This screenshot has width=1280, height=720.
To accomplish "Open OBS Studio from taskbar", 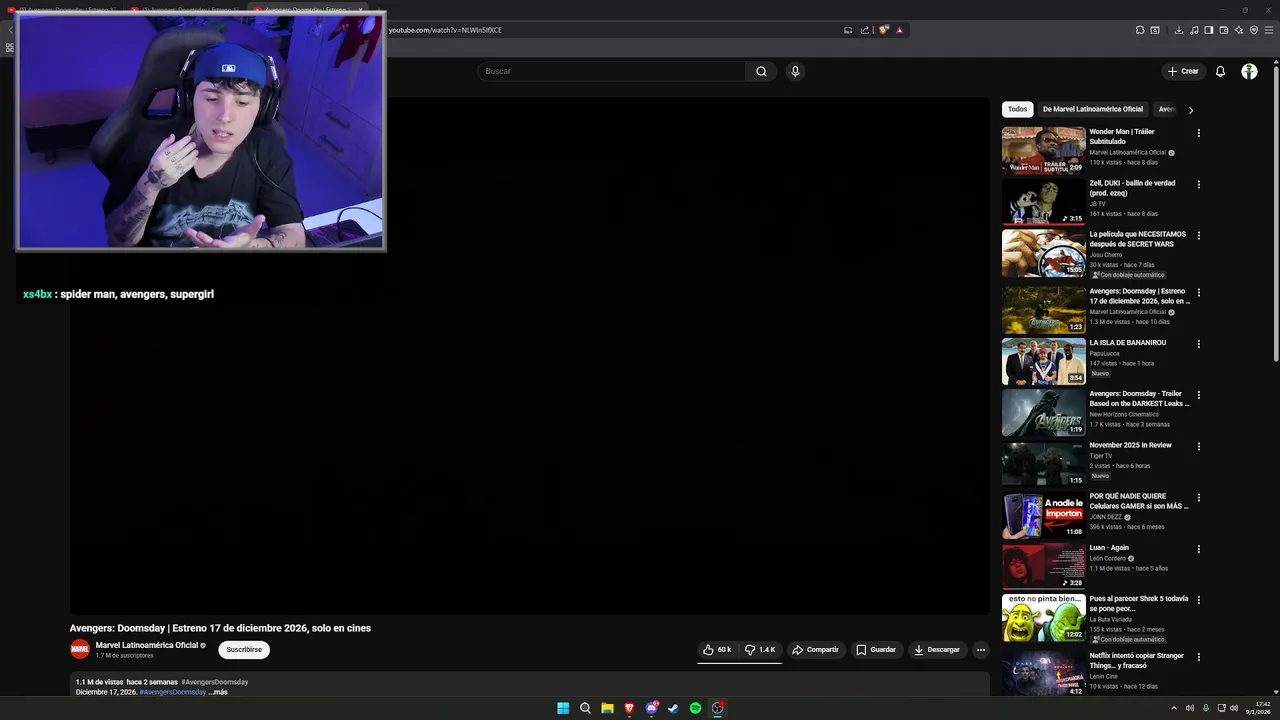I will [717, 708].
